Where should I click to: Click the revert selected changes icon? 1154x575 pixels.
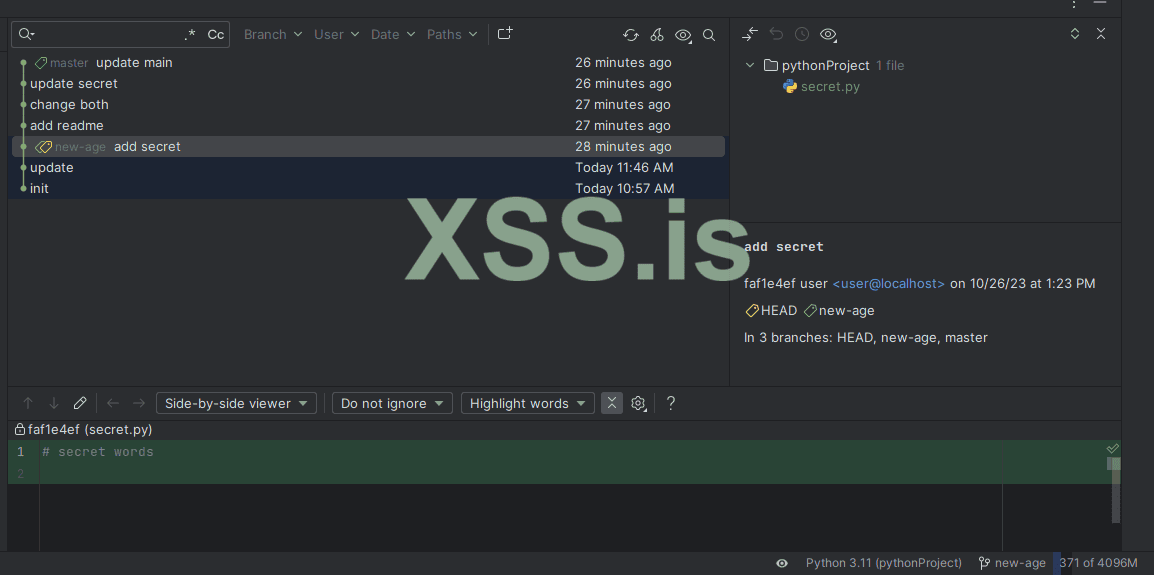pos(776,34)
